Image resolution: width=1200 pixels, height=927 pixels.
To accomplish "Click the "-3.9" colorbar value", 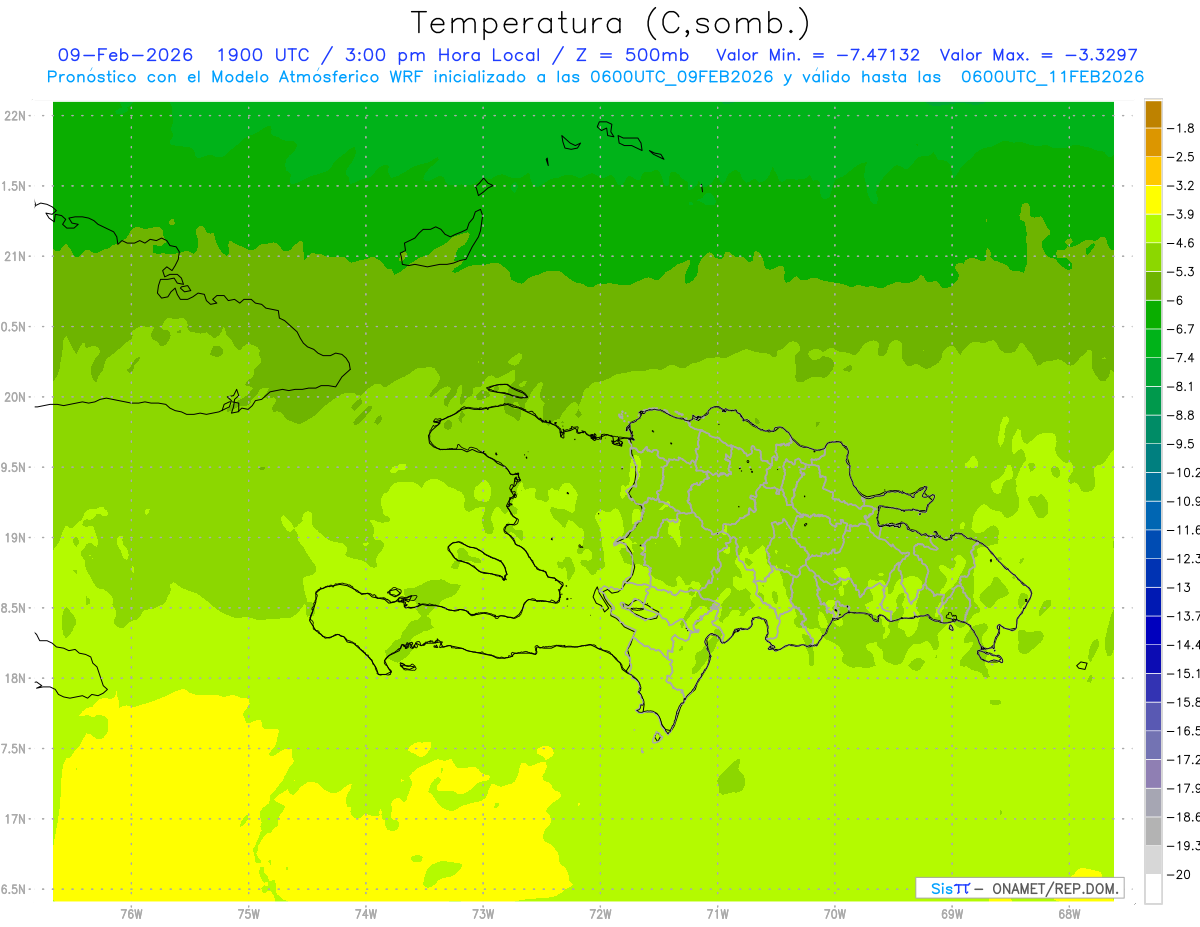I will coord(1182,214).
